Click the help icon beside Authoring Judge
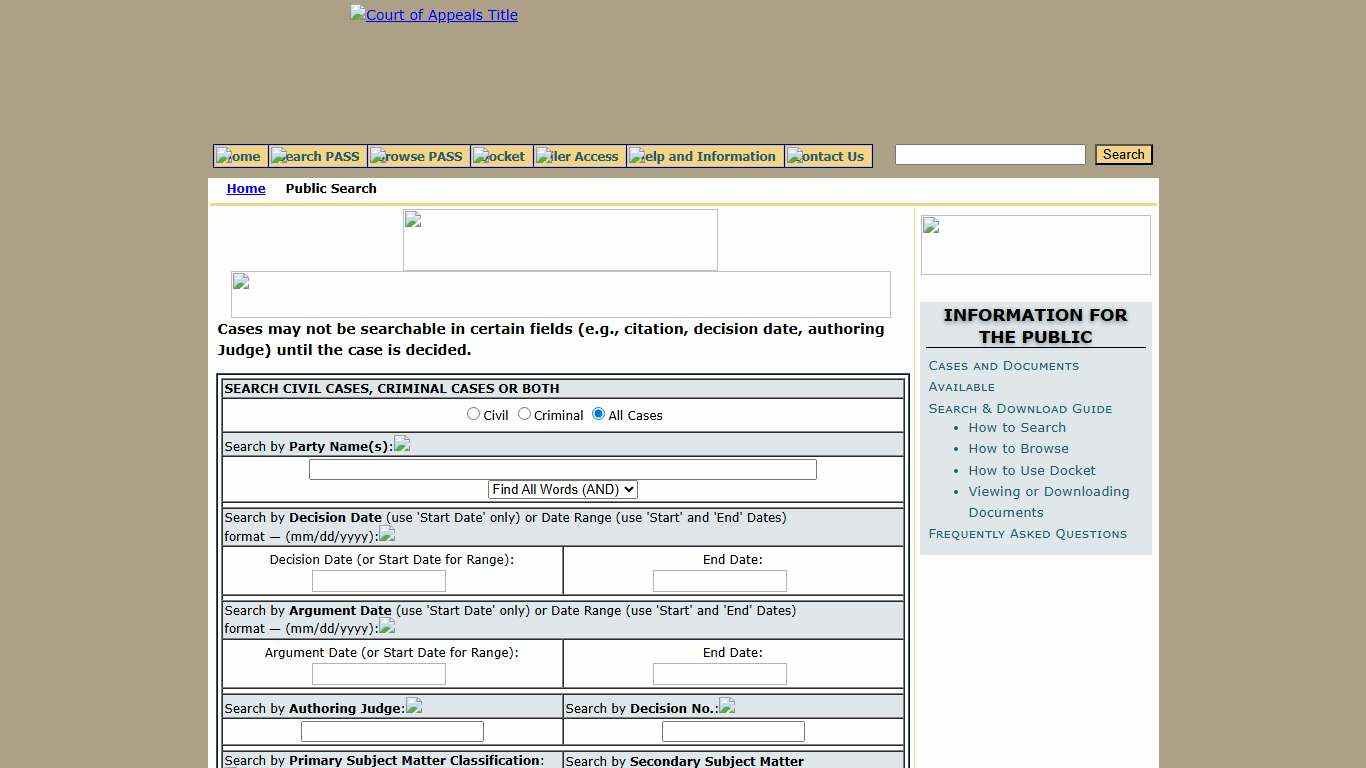Image resolution: width=1366 pixels, height=768 pixels. (x=414, y=706)
